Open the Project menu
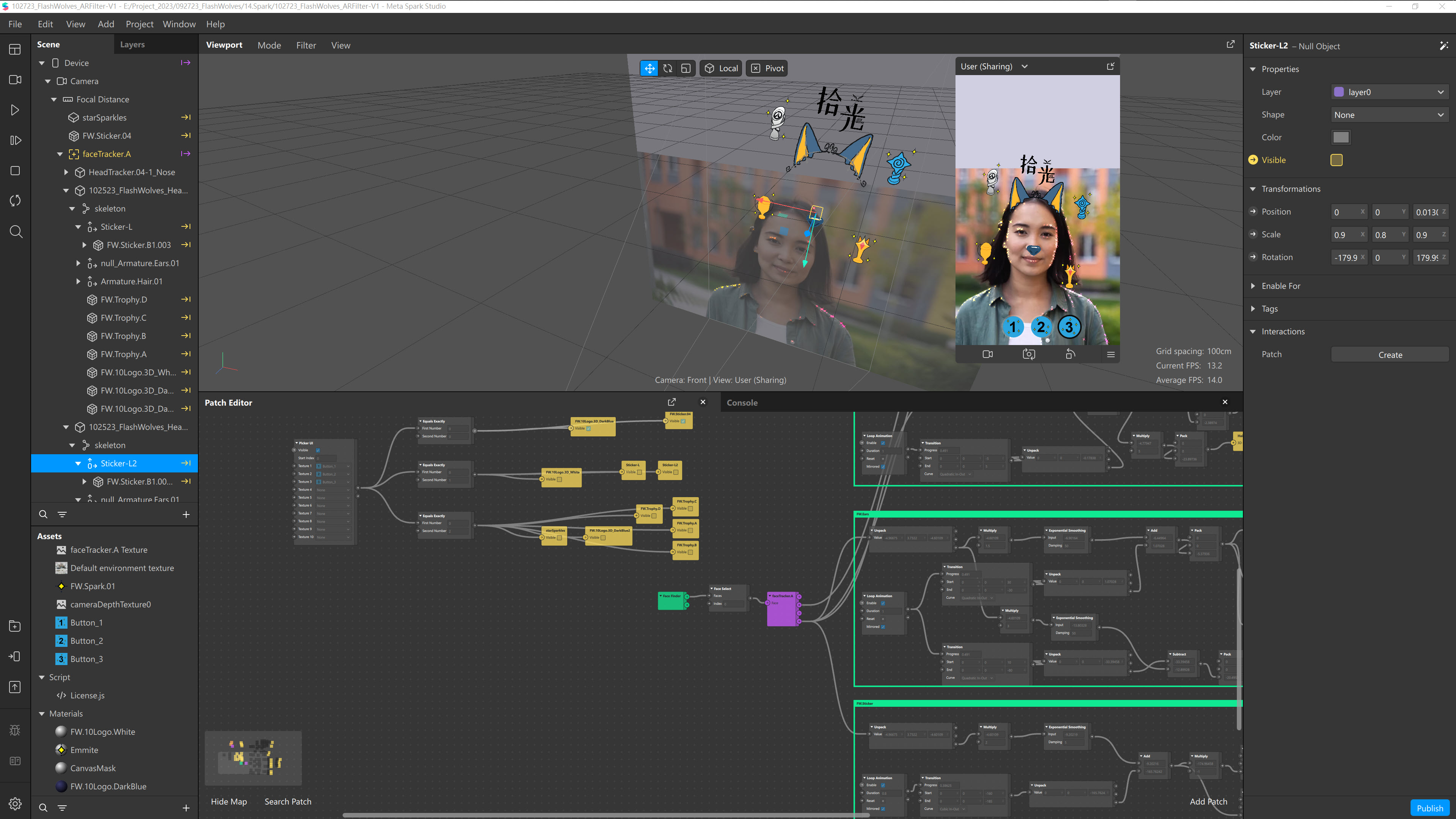Image resolution: width=1456 pixels, height=819 pixels. pos(139,24)
